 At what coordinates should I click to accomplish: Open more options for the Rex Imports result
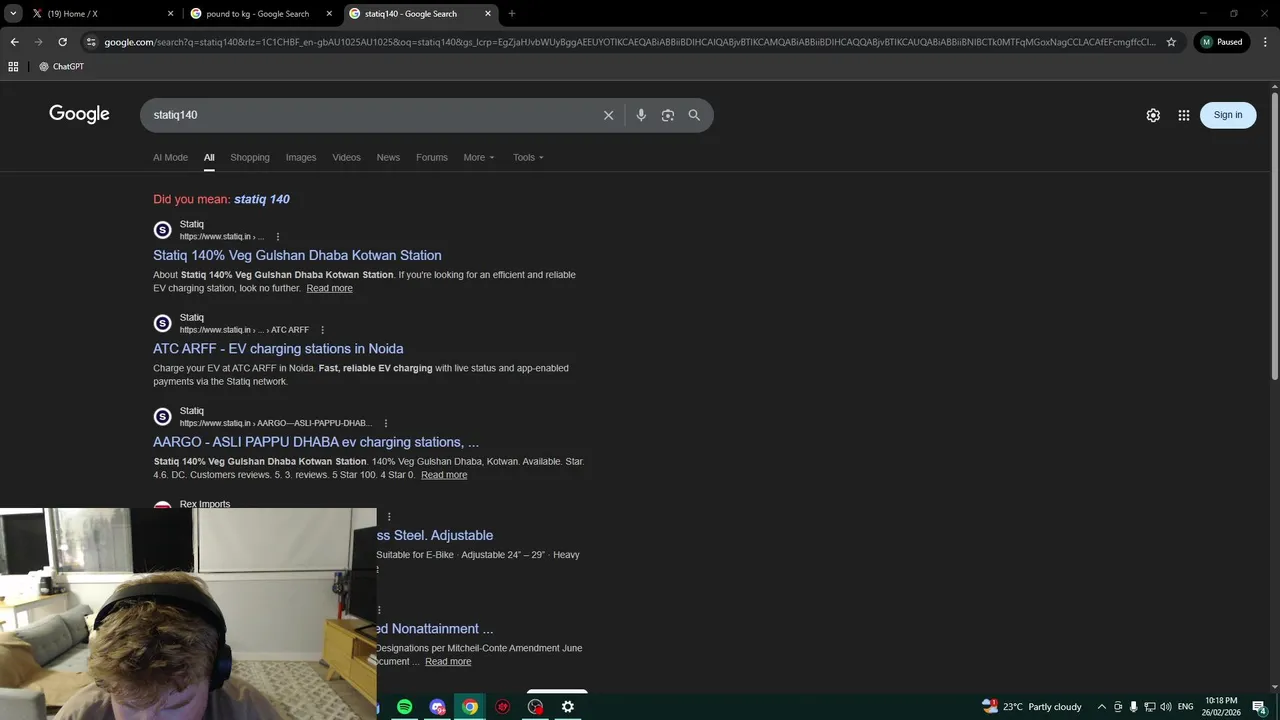click(389, 517)
